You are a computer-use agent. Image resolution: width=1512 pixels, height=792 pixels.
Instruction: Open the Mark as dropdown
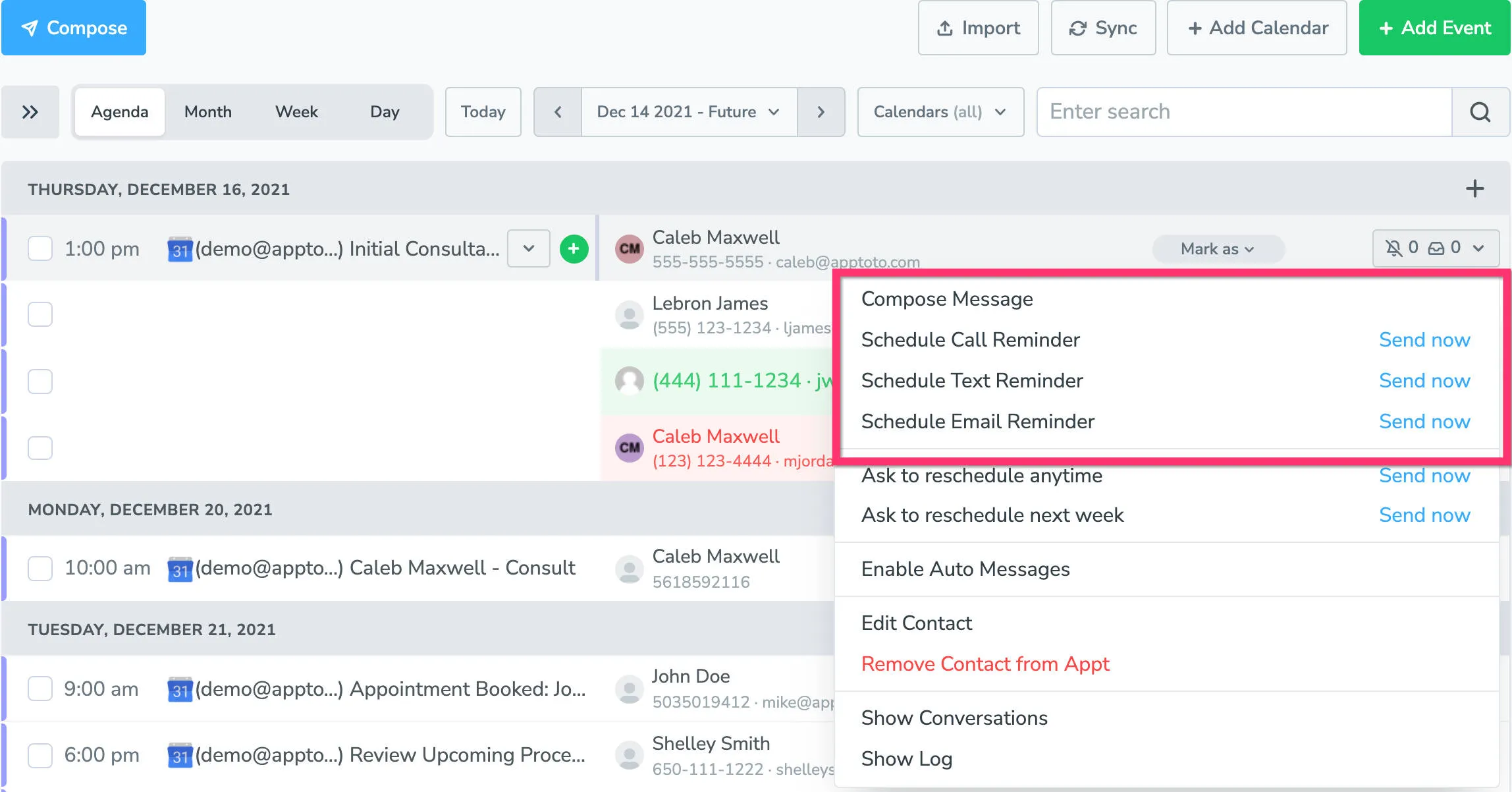pos(1218,248)
